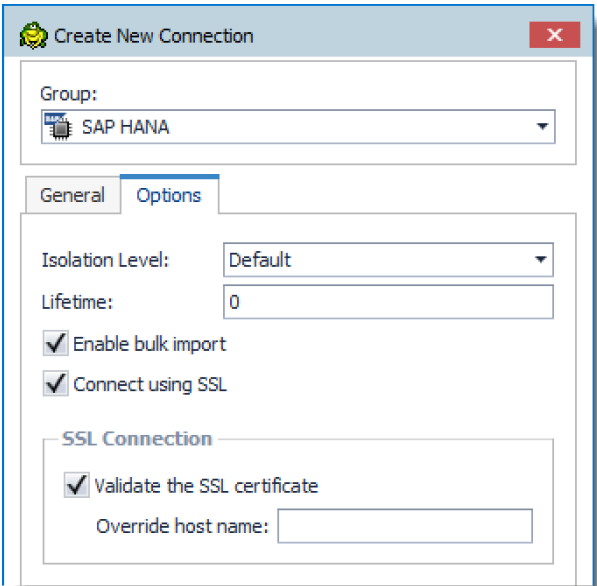Click the Lifetime label text

pyautogui.click(x=77, y=302)
